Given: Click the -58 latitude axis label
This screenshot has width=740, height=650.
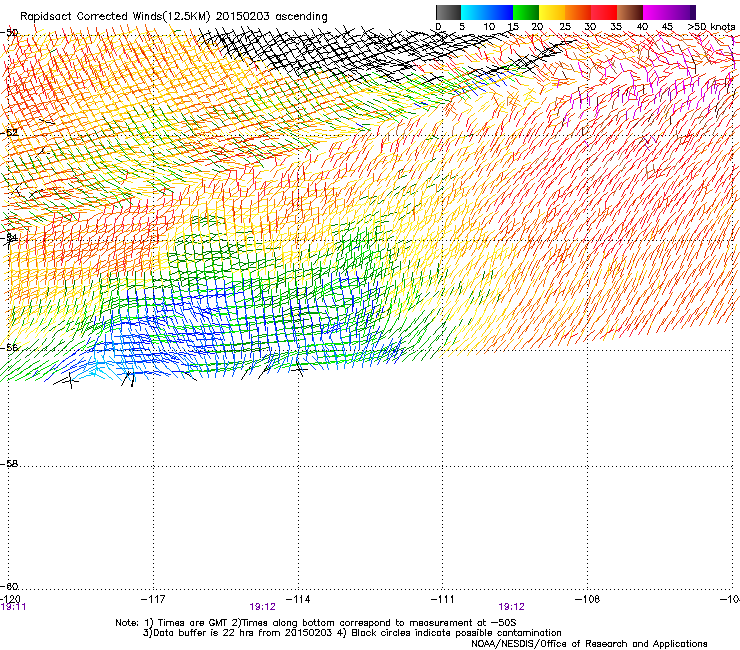Looking at the screenshot, I should click(9, 464).
